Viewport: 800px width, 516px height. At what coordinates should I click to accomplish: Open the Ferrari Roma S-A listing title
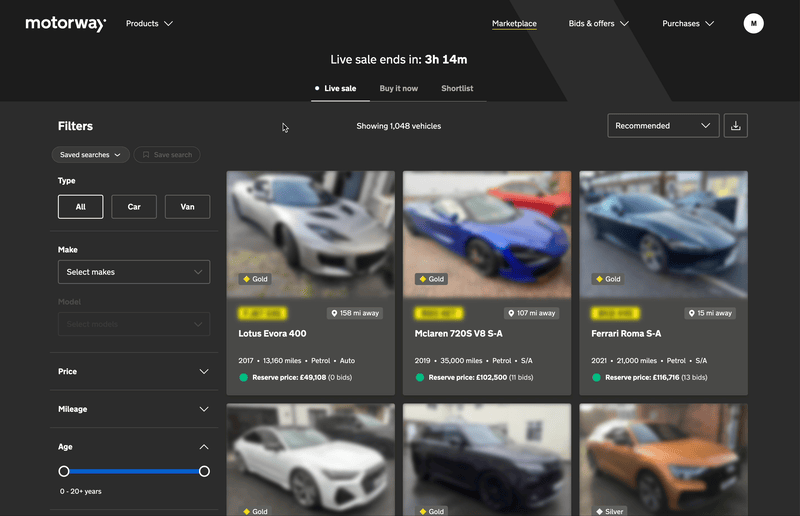click(626, 333)
